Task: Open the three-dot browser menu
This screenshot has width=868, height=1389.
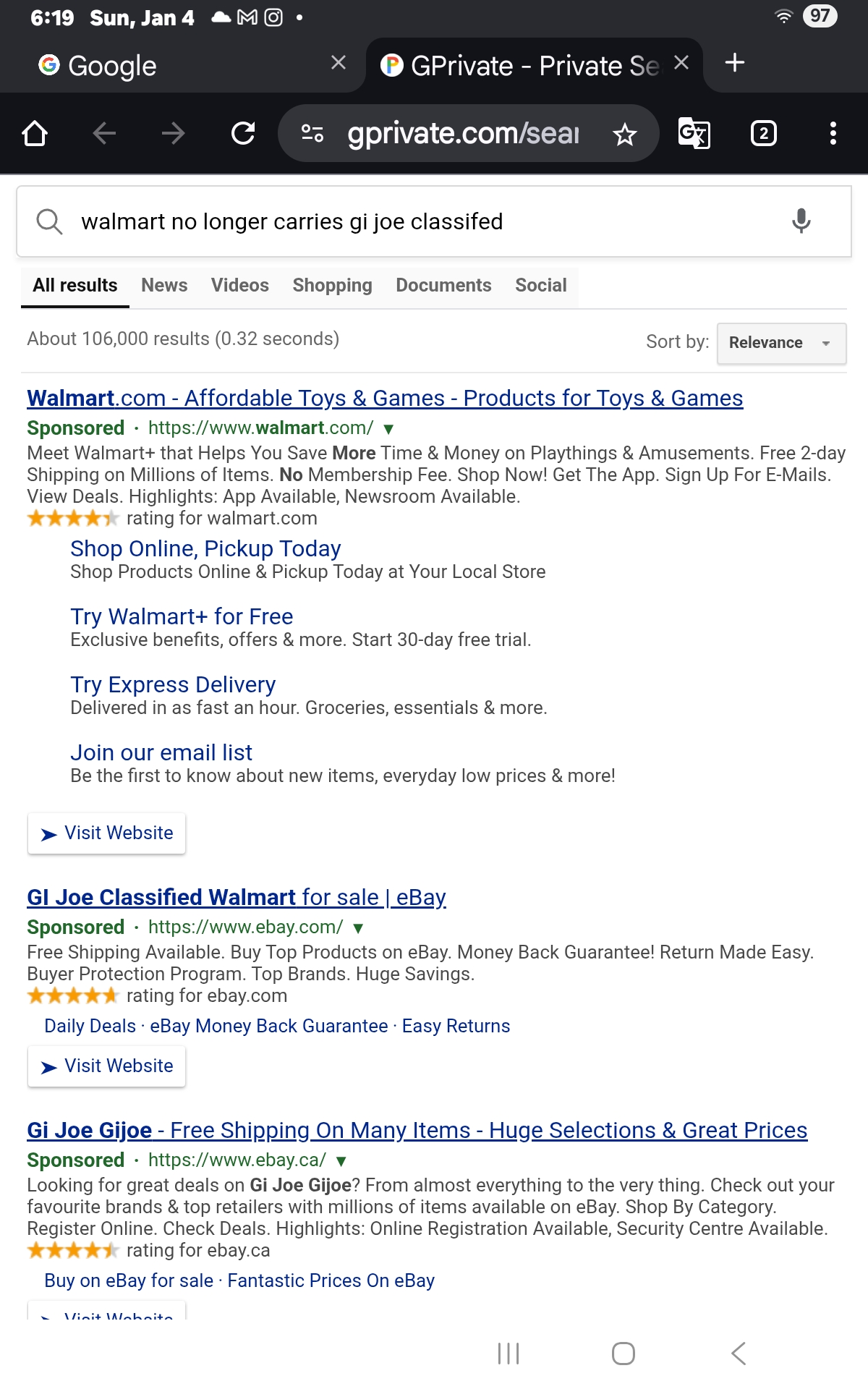Action: tap(833, 133)
